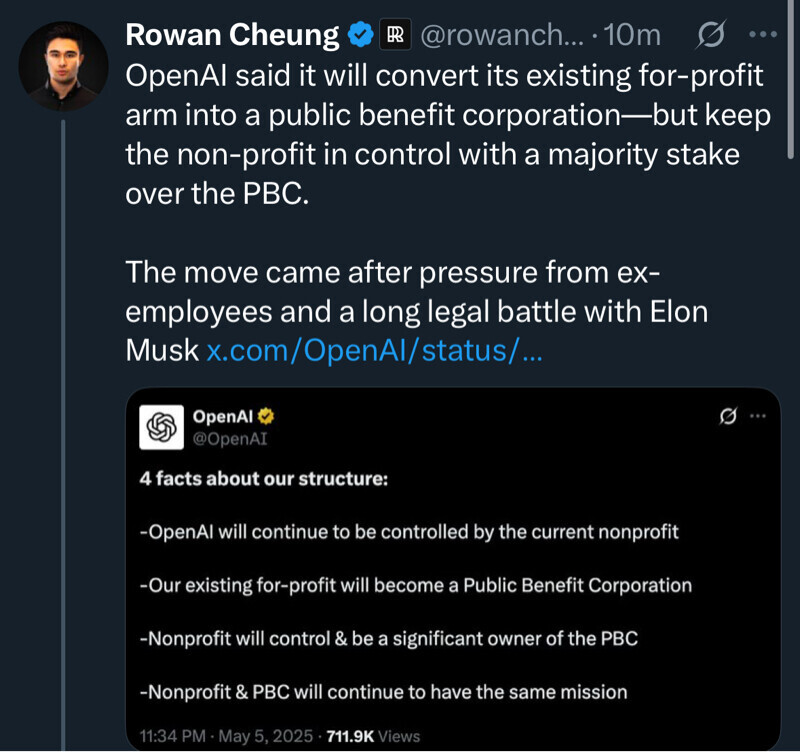Open the x.com/OpenAI/status link
Viewport: 800px width, 752px height.
coord(374,351)
